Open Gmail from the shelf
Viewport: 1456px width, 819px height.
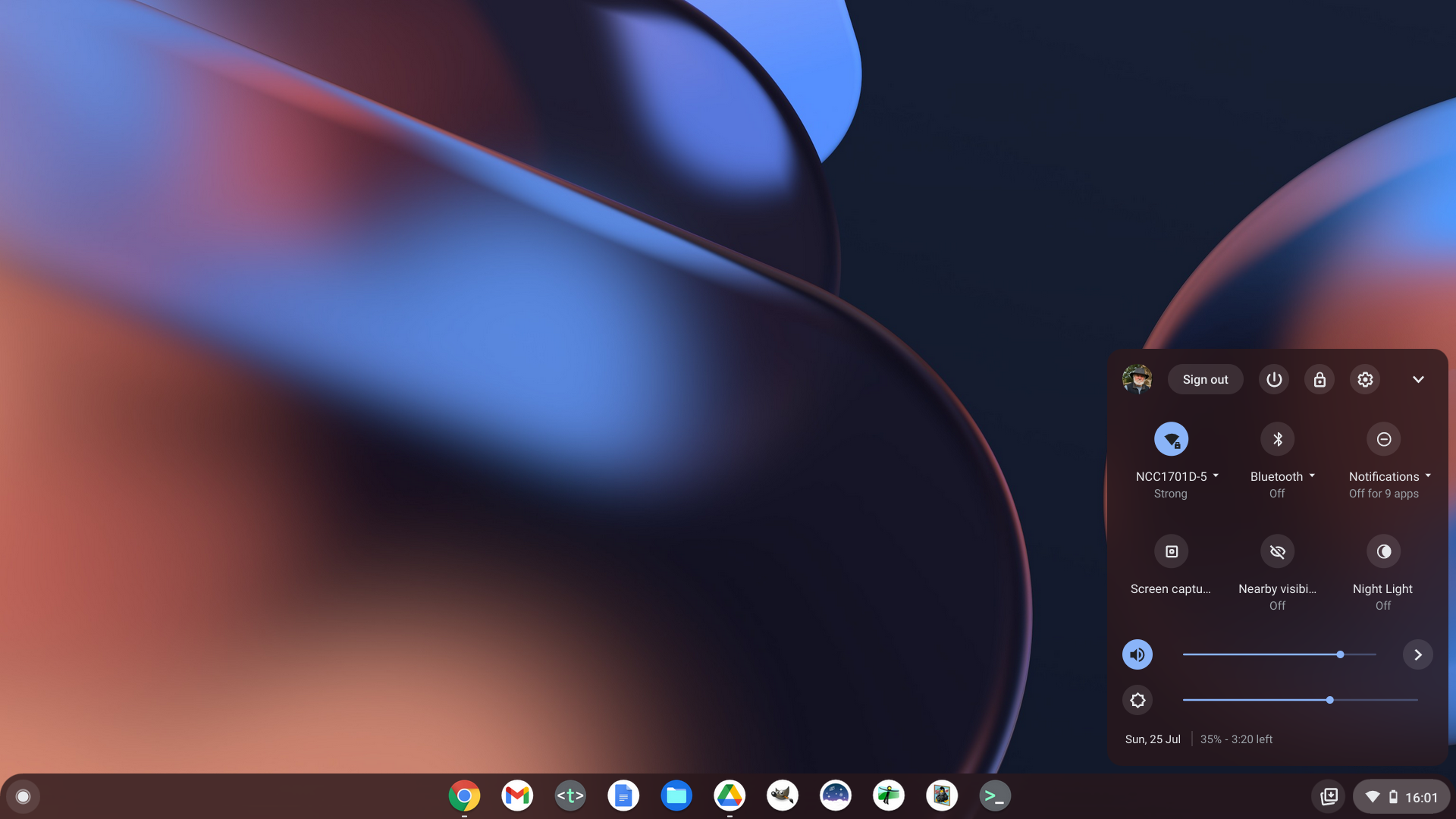pos(517,795)
